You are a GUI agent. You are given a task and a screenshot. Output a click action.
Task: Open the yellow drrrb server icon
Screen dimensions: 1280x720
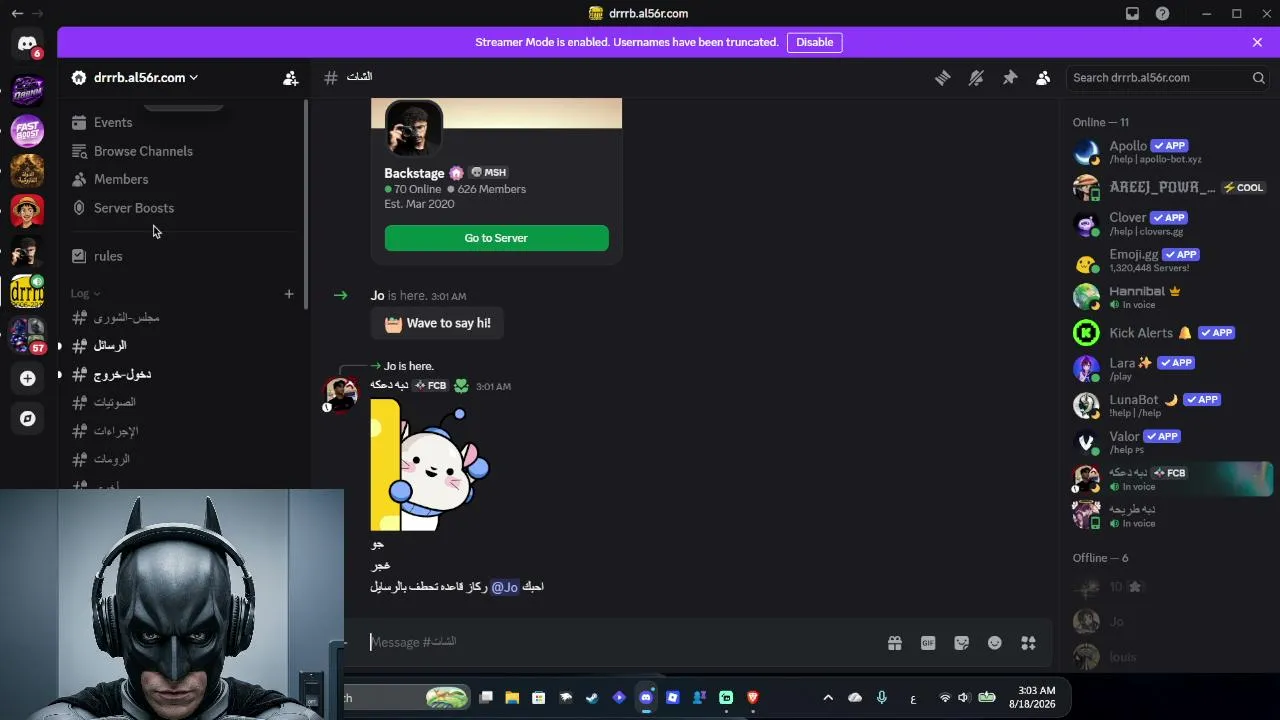tap(27, 292)
